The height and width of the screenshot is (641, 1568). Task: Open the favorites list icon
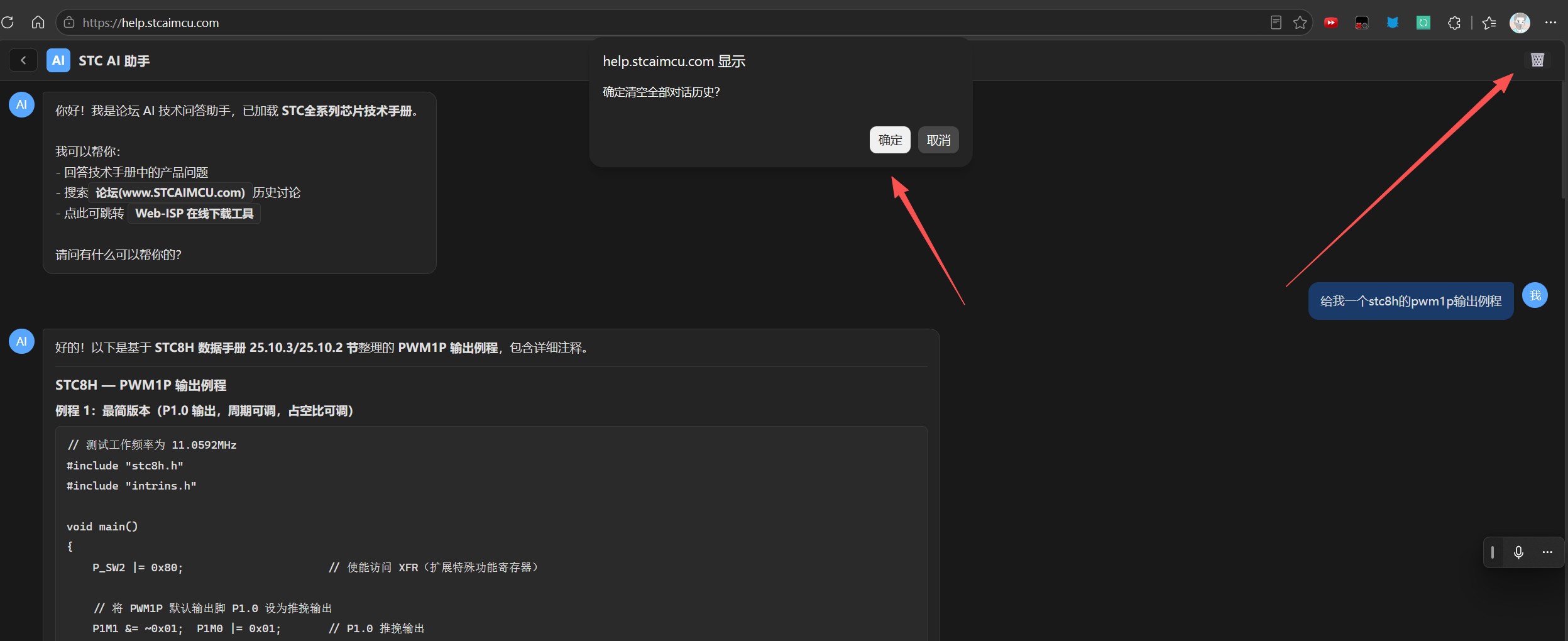click(x=1489, y=23)
